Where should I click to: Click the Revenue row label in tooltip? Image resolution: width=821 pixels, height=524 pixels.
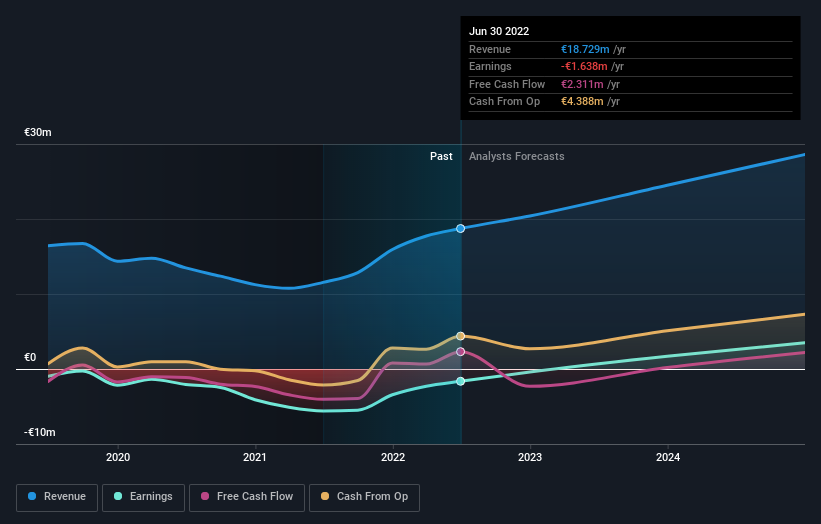tap(490, 49)
